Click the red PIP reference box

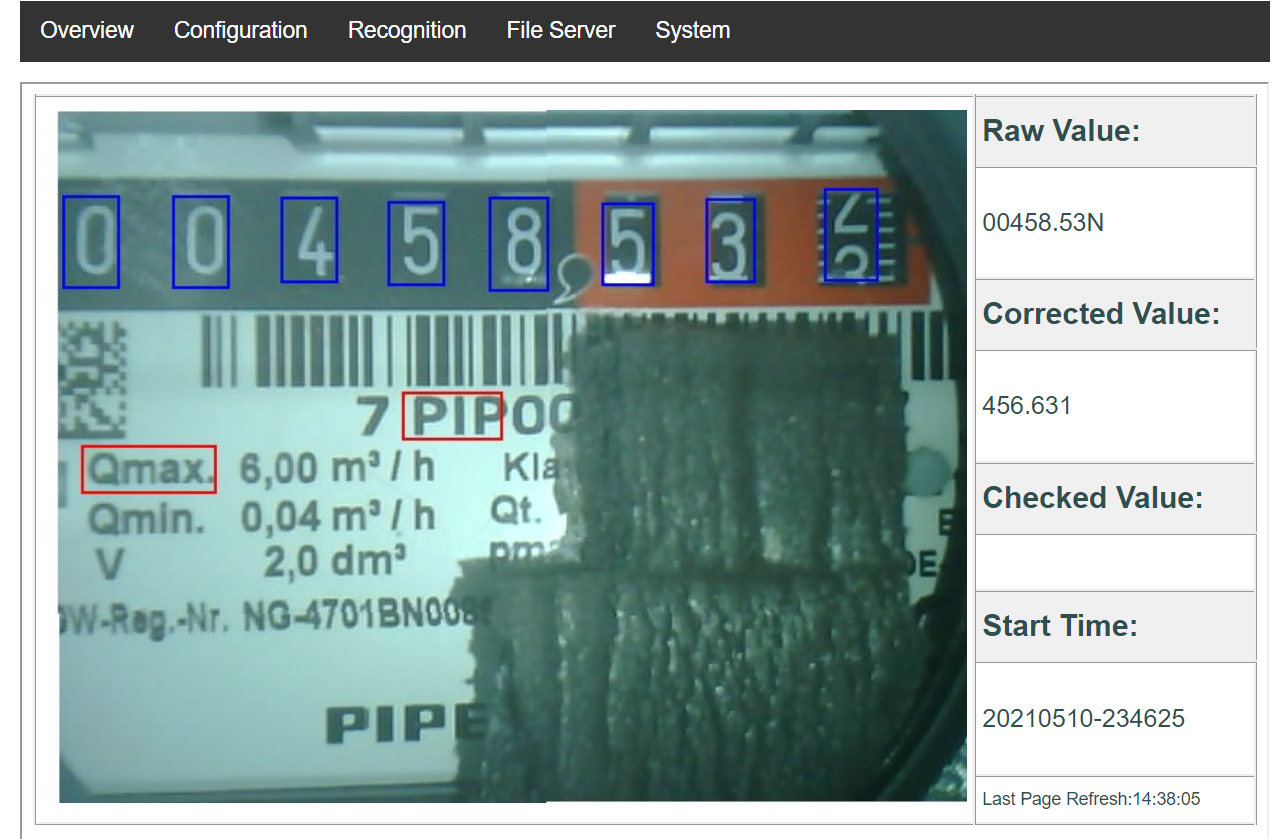tap(452, 416)
